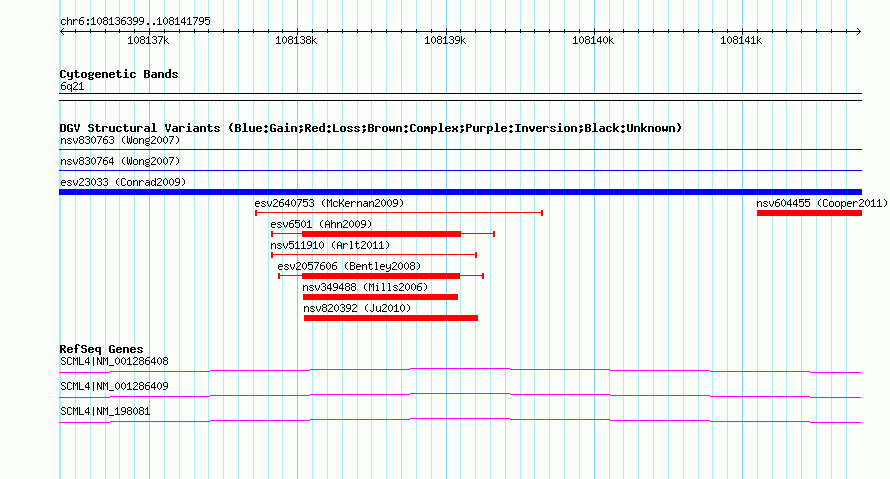Image resolution: width=890 pixels, height=479 pixels.
Task: Click the nsv820392 (Ju2010) red bar
Action: point(391,318)
